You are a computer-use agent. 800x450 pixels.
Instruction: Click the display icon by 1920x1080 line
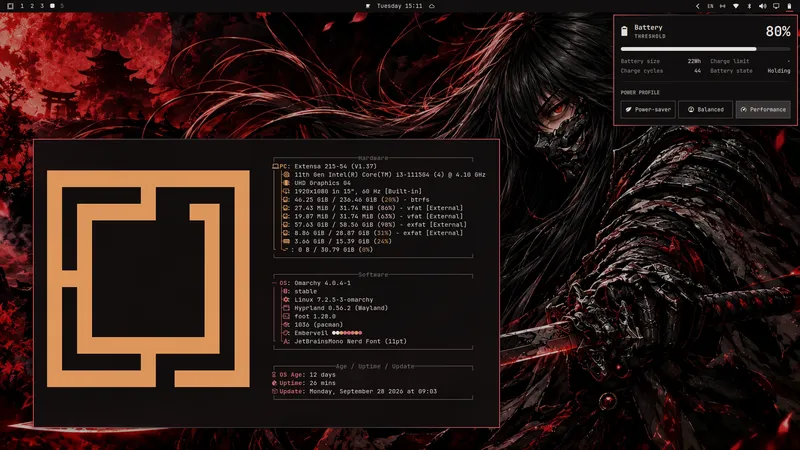286,191
